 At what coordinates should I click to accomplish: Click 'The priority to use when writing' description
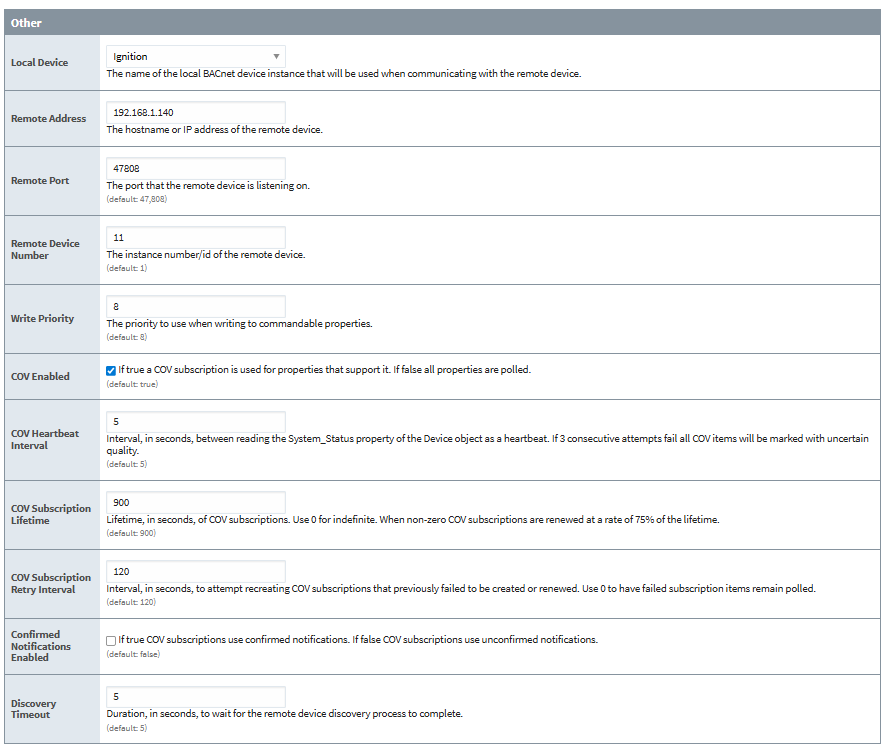[240, 323]
